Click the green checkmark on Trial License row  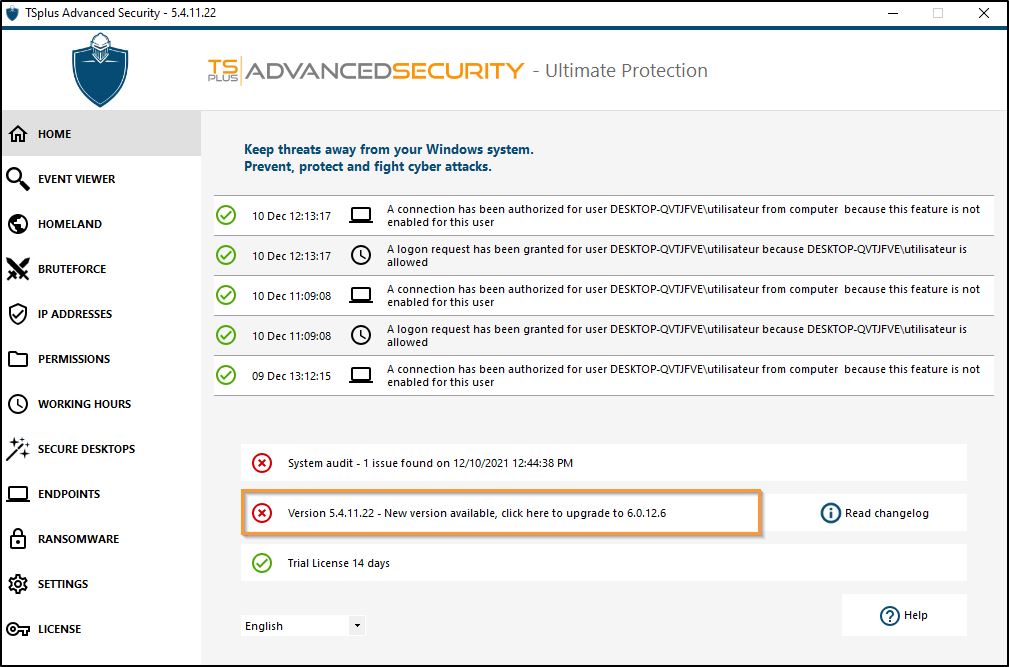261,563
